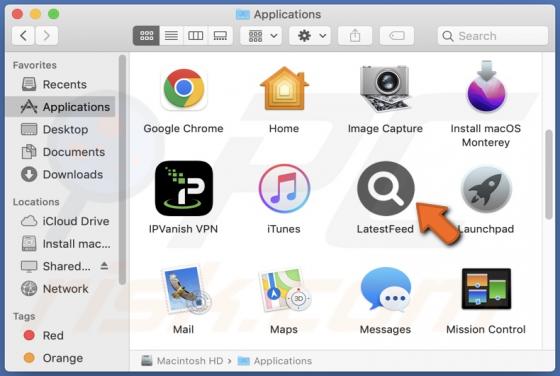
Task: Open the gear action menu dropdown
Action: click(310, 36)
